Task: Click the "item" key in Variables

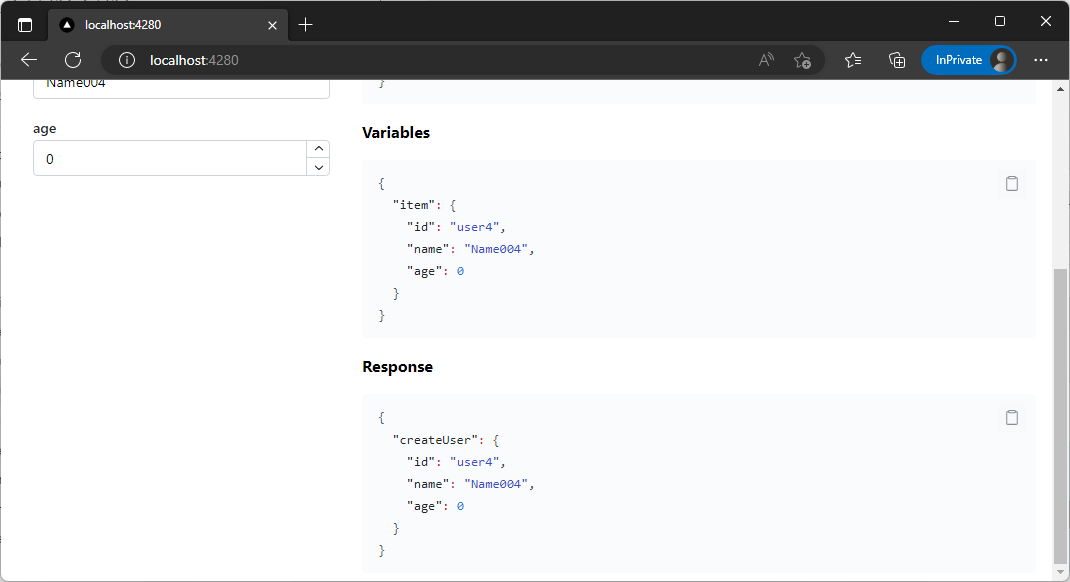Action: click(414, 205)
